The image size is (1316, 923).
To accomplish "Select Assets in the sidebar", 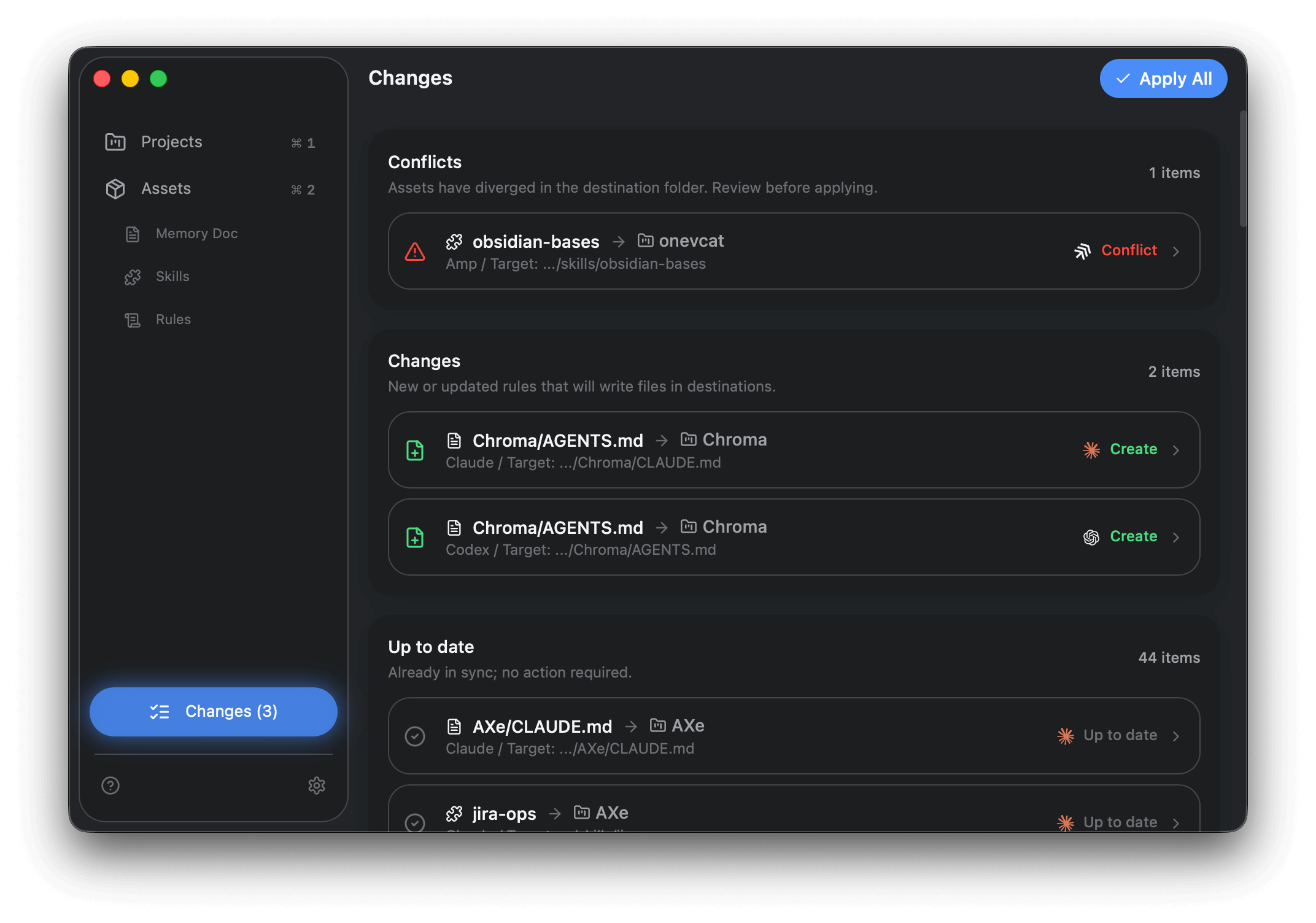I will coord(166,188).
